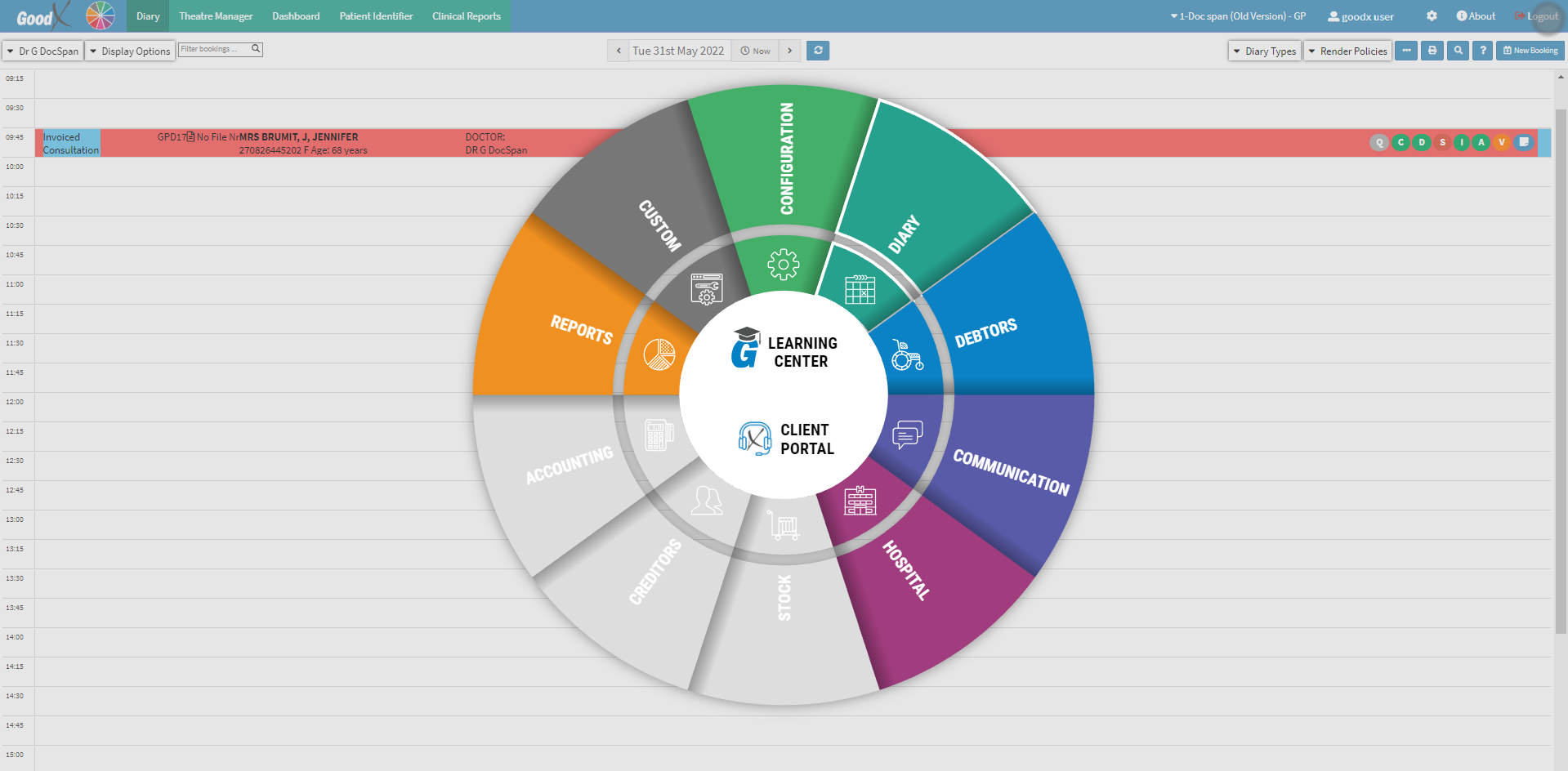This screenshot has height=771, width=1568.
Task: Go to the previous day with left chevron
Action: coord(619,51)
